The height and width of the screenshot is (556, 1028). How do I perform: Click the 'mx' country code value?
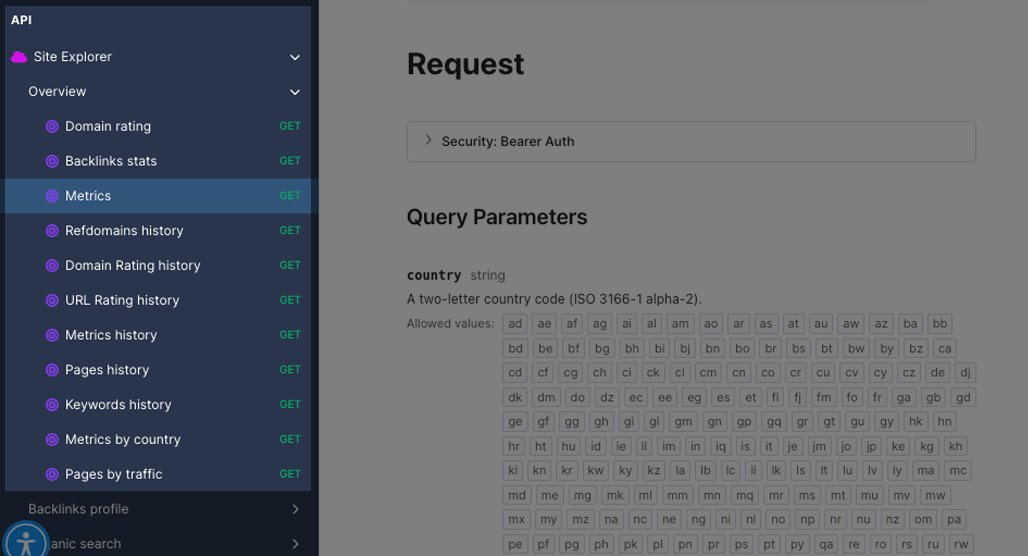coord(517,520)
